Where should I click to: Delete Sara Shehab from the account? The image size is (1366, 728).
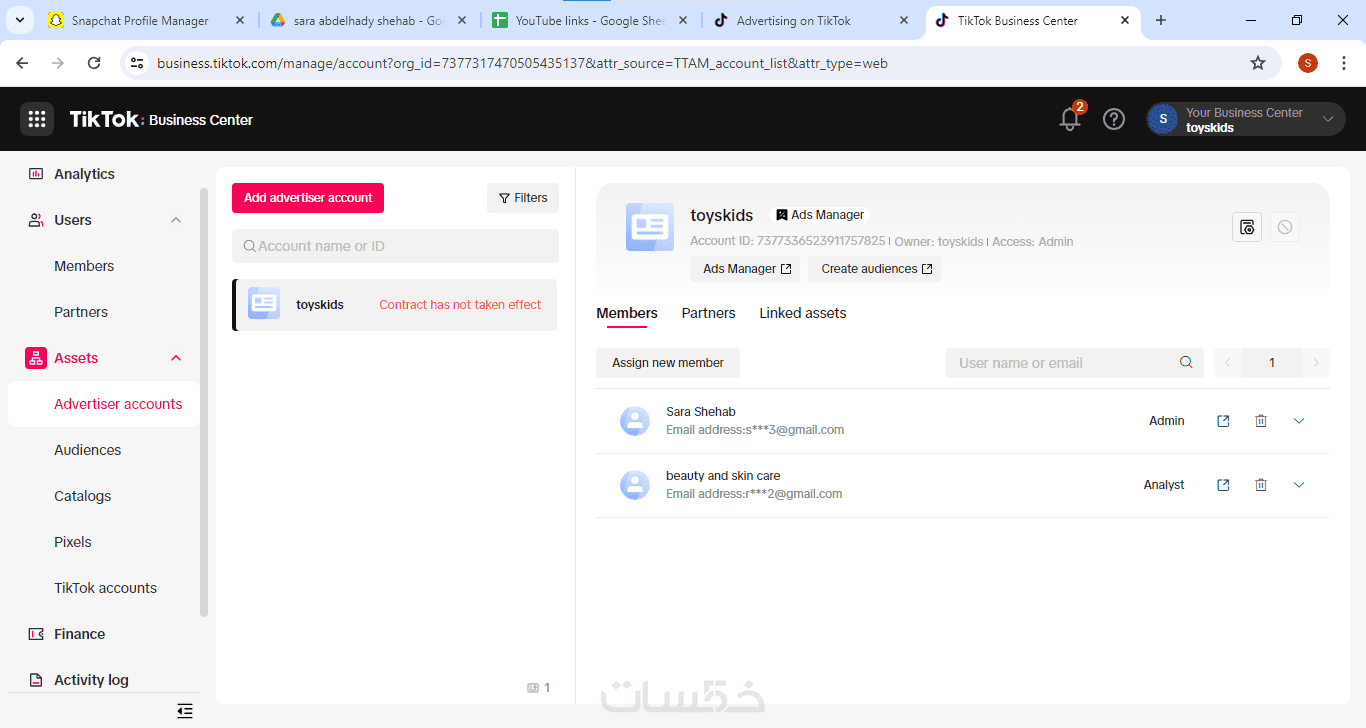1261,421
